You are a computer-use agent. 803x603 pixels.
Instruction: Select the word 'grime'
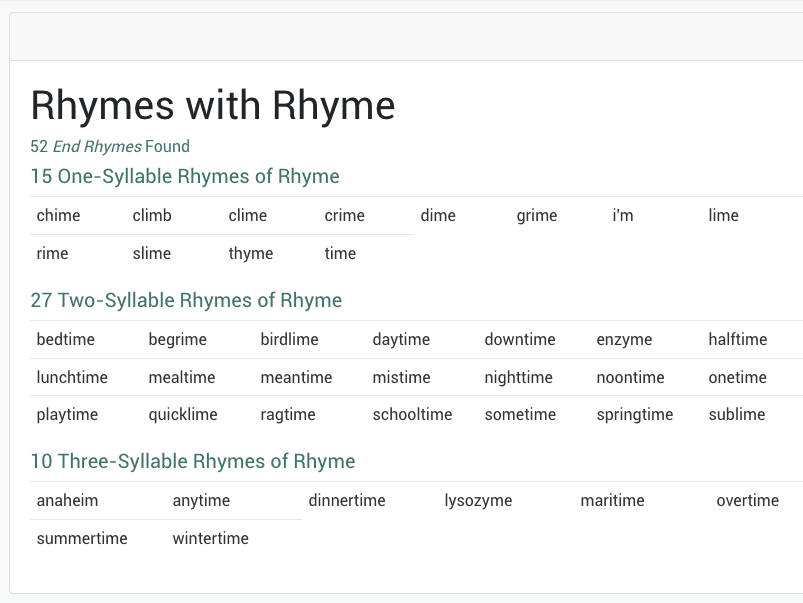536,215
